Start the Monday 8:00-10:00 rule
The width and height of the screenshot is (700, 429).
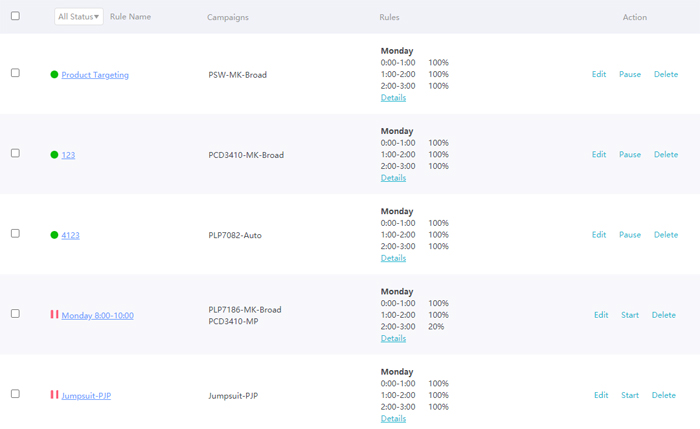tap(630, 315)
